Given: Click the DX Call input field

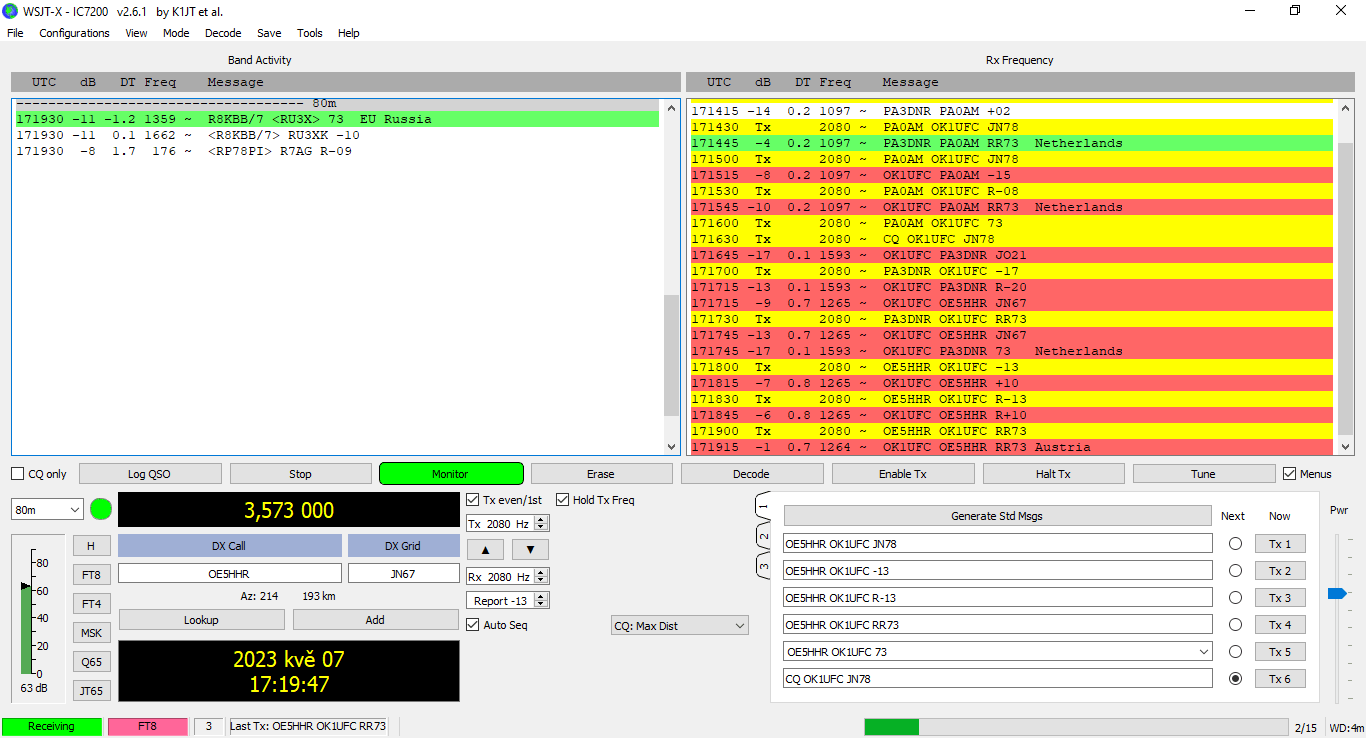Looking at the screenshot, I should (229, 574).
